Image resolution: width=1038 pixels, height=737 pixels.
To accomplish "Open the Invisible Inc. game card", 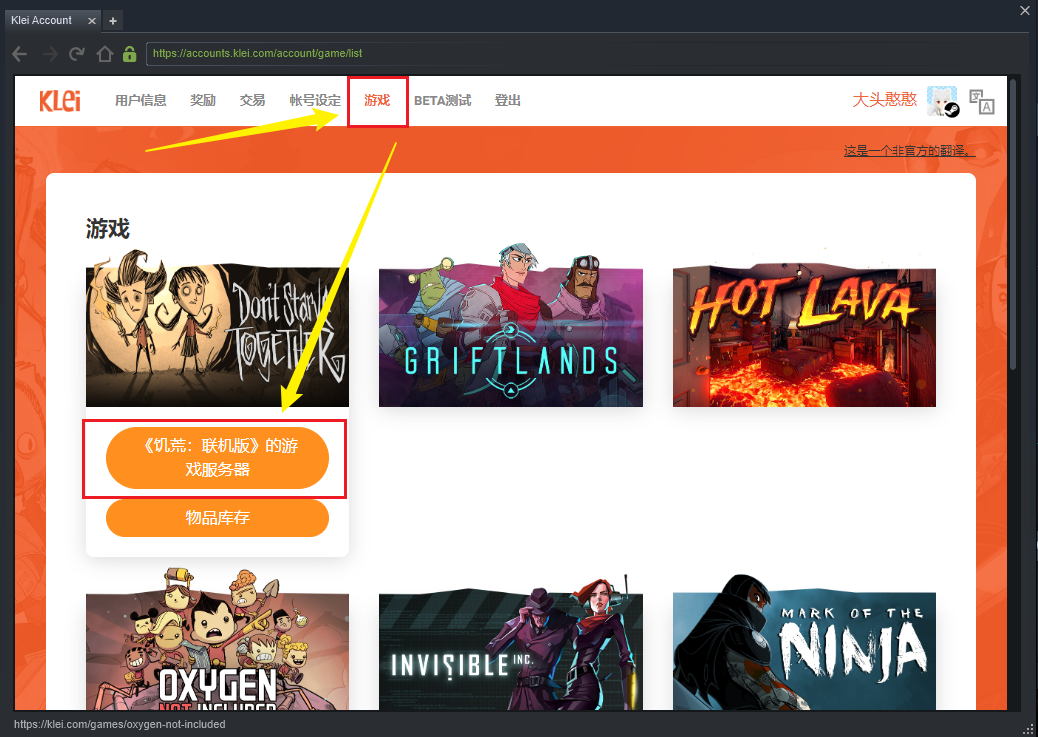I will (510, 643).
